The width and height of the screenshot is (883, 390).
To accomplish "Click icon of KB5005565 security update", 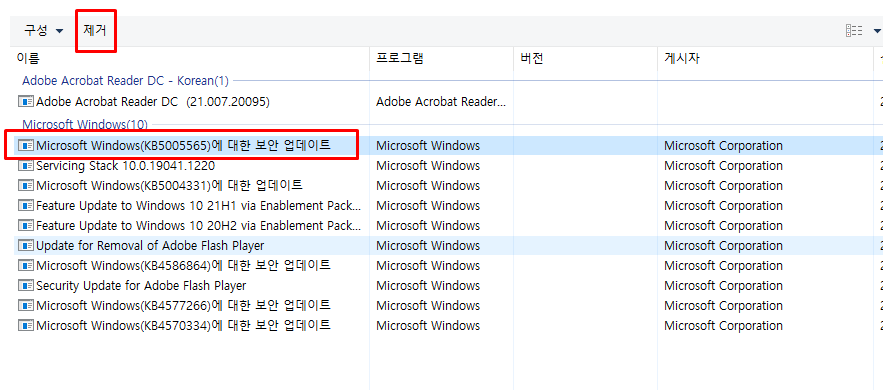I will (26, 146).
